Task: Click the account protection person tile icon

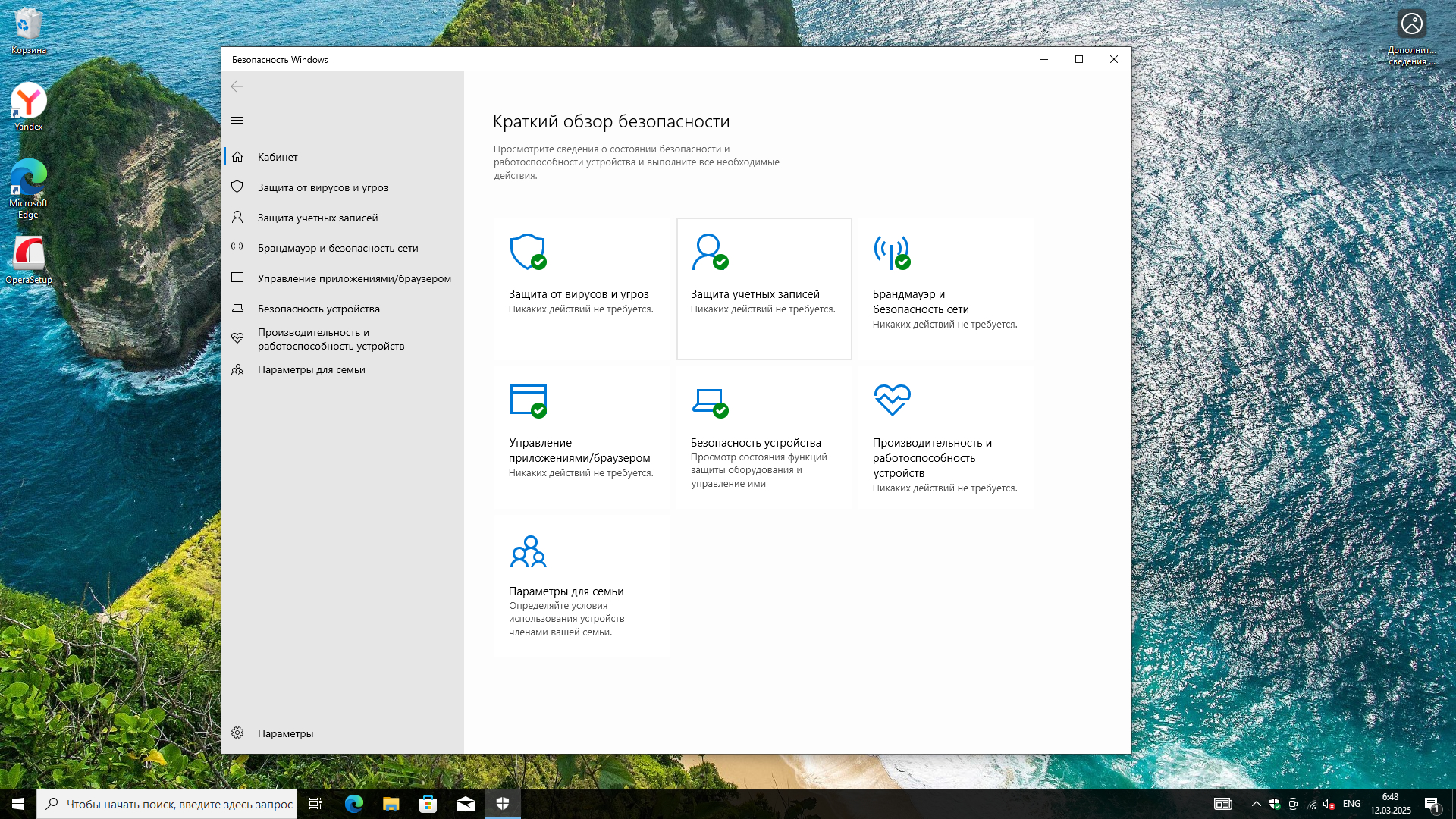Action: point(710,252)
